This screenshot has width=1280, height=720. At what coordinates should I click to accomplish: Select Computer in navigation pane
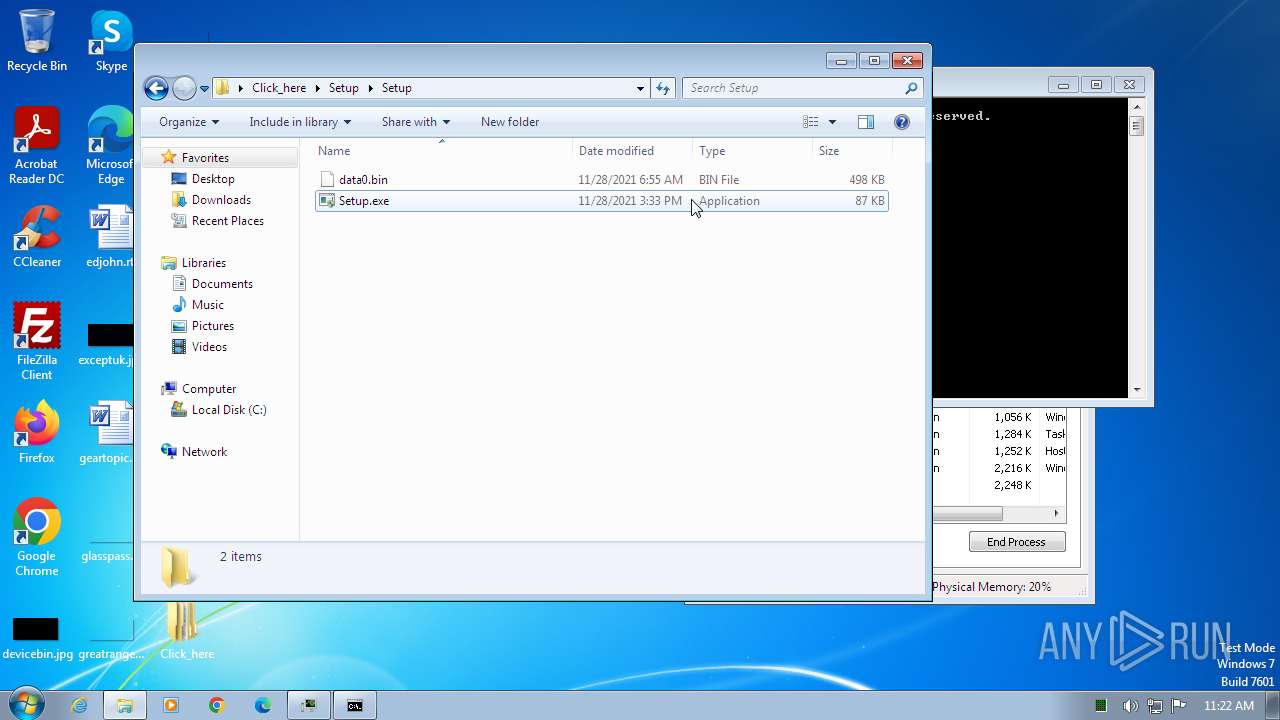point(209,389)
